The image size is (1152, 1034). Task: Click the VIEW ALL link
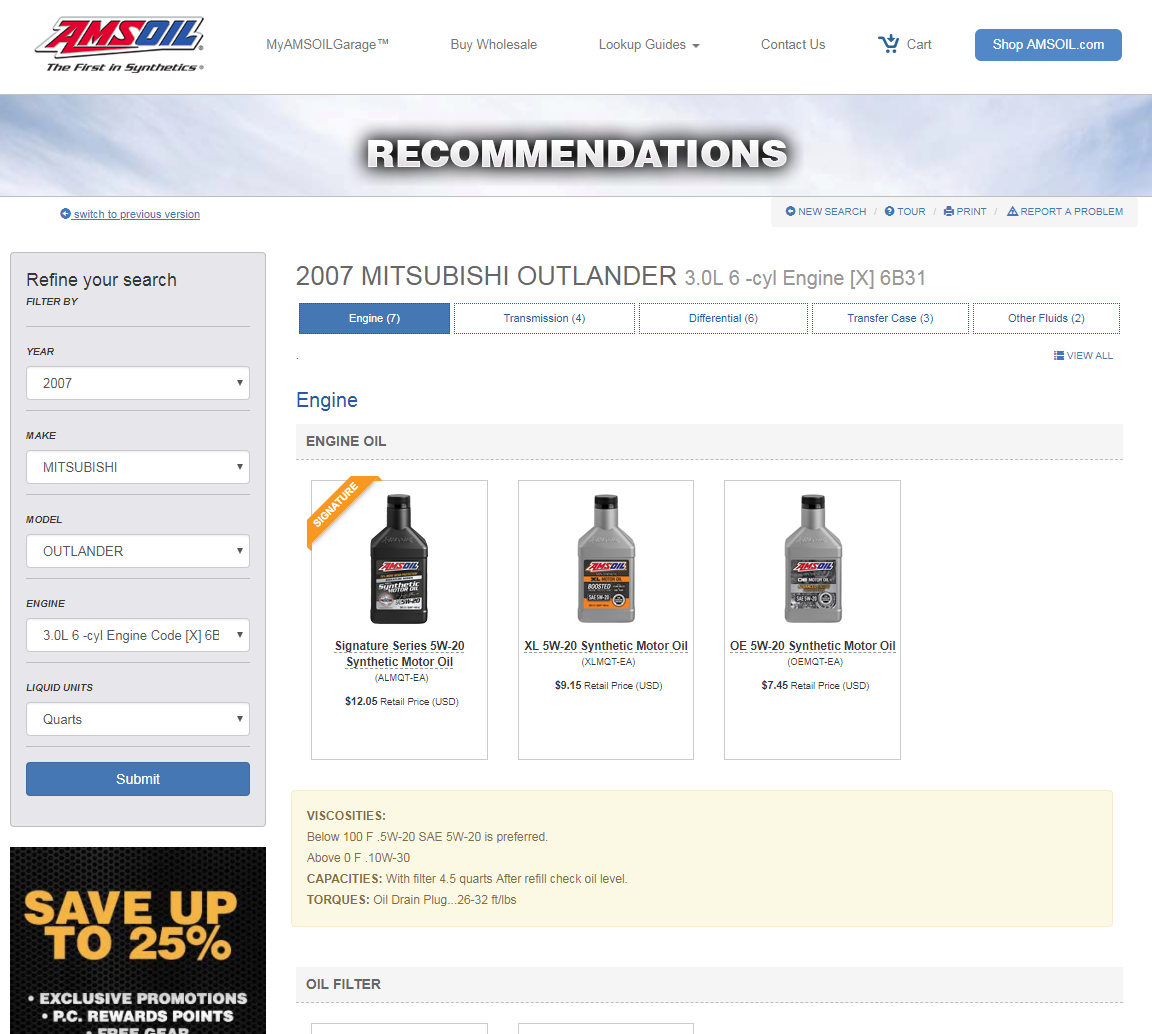point(1090,356)
